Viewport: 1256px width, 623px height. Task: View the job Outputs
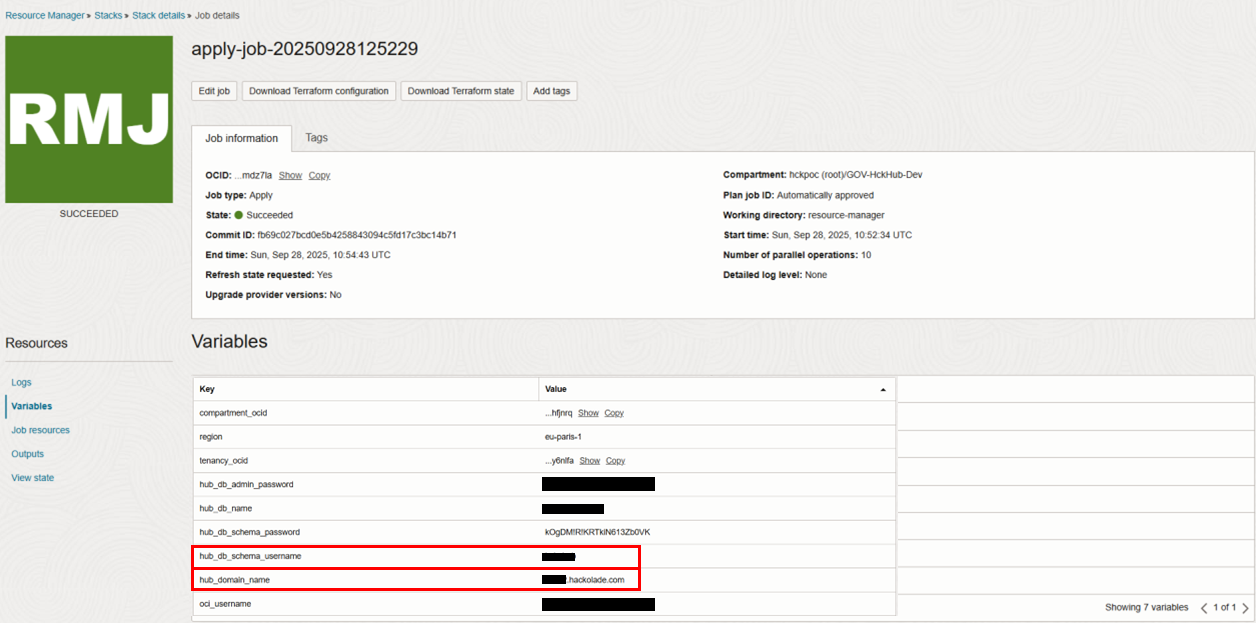27,454
